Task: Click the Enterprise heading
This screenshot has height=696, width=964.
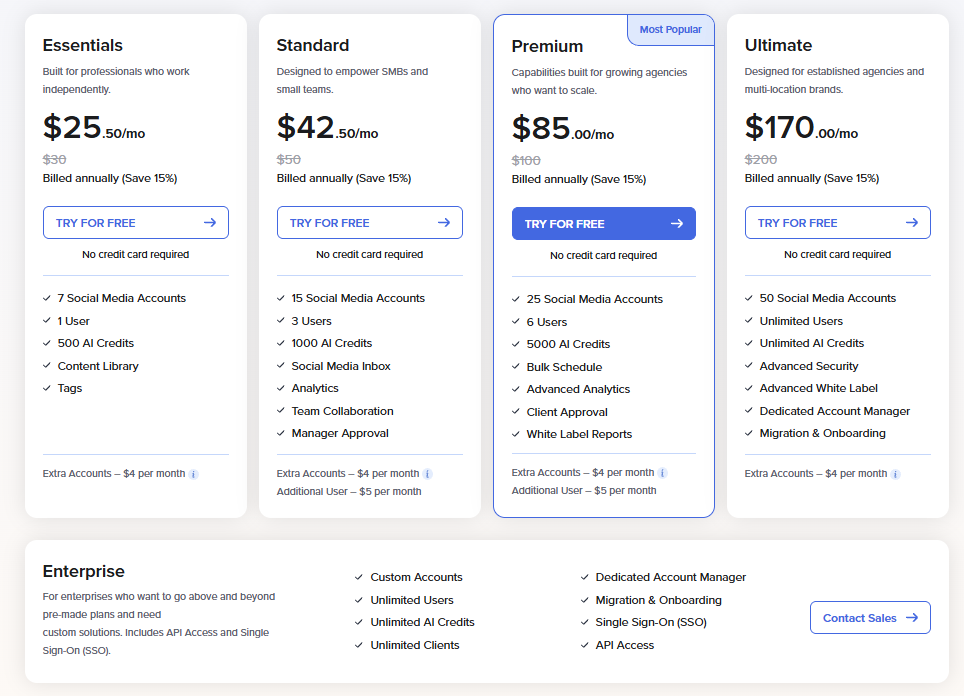Action: pyautogui.click(x=84, y=571)
